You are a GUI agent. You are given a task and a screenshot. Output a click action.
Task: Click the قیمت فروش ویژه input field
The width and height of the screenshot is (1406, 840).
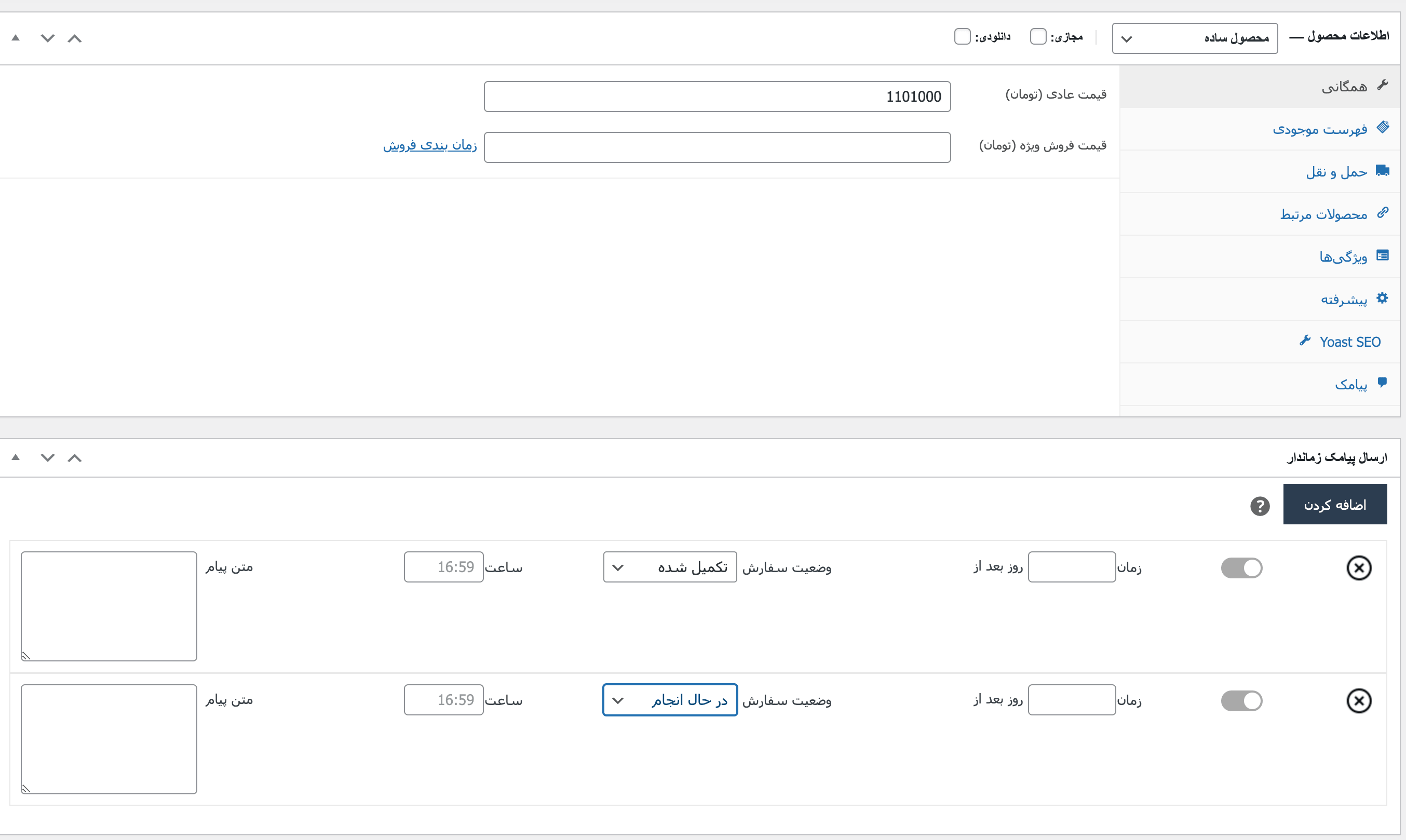point(717,148)
